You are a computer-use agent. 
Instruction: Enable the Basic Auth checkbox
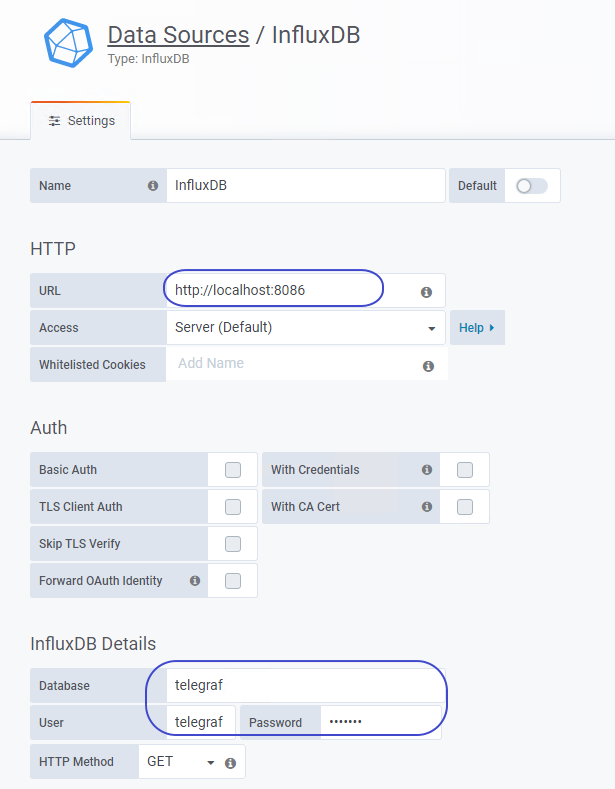[x=233, y=469]
